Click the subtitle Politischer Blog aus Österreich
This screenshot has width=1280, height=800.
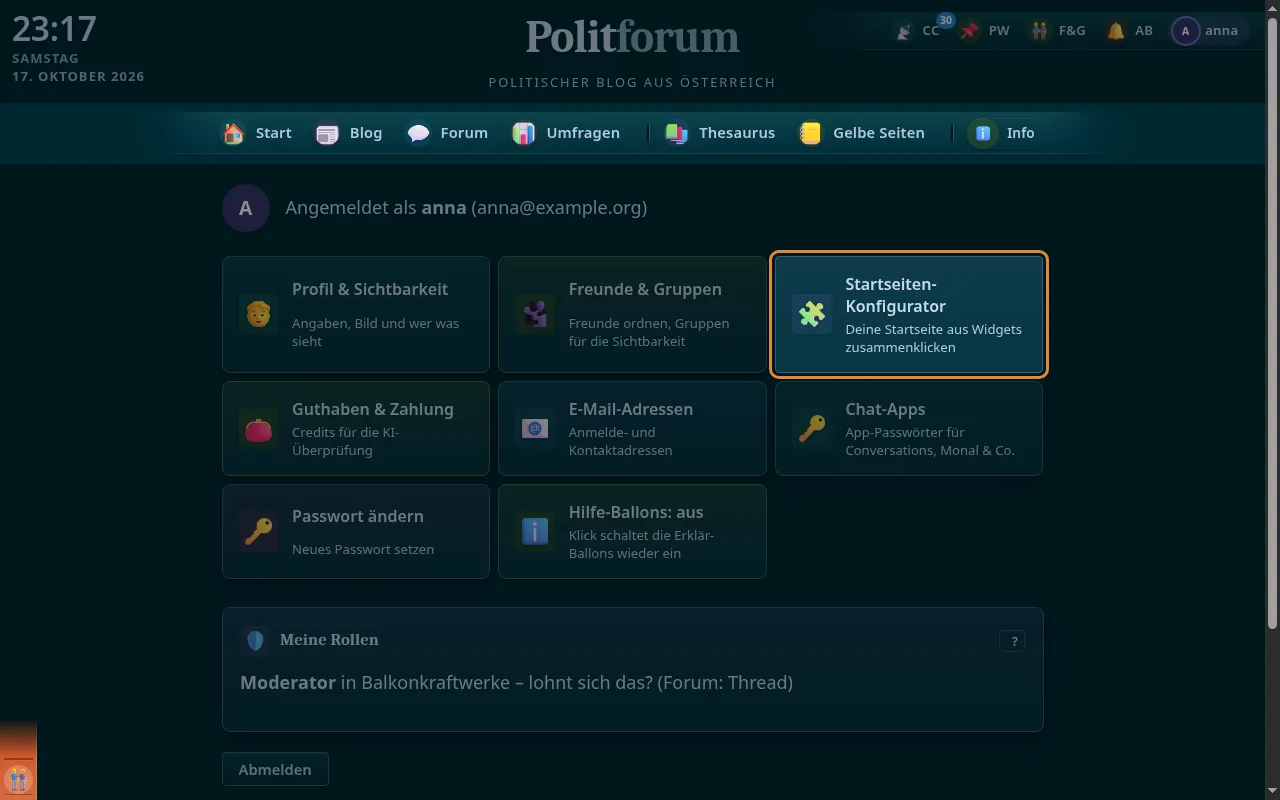point(632,82)
